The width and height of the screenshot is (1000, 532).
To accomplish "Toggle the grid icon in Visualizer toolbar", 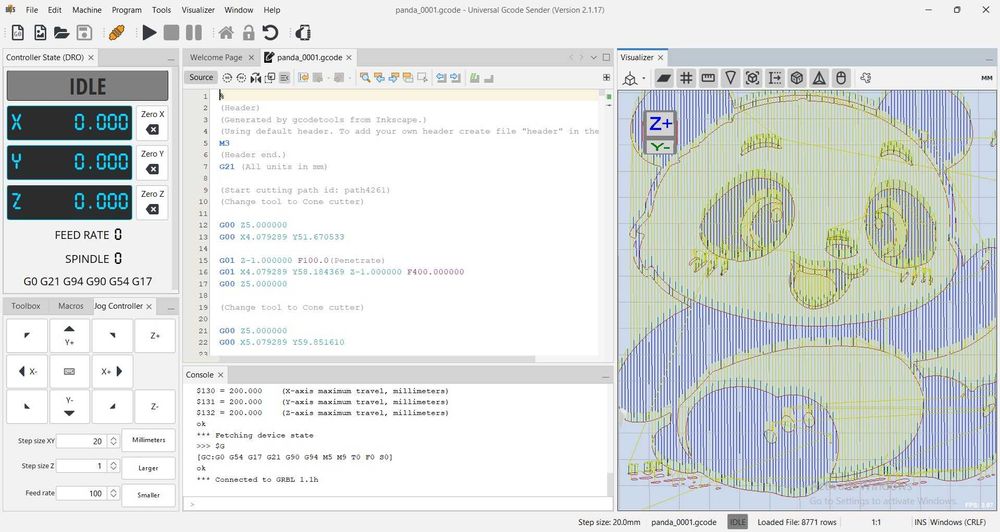I will click(686, 77).
